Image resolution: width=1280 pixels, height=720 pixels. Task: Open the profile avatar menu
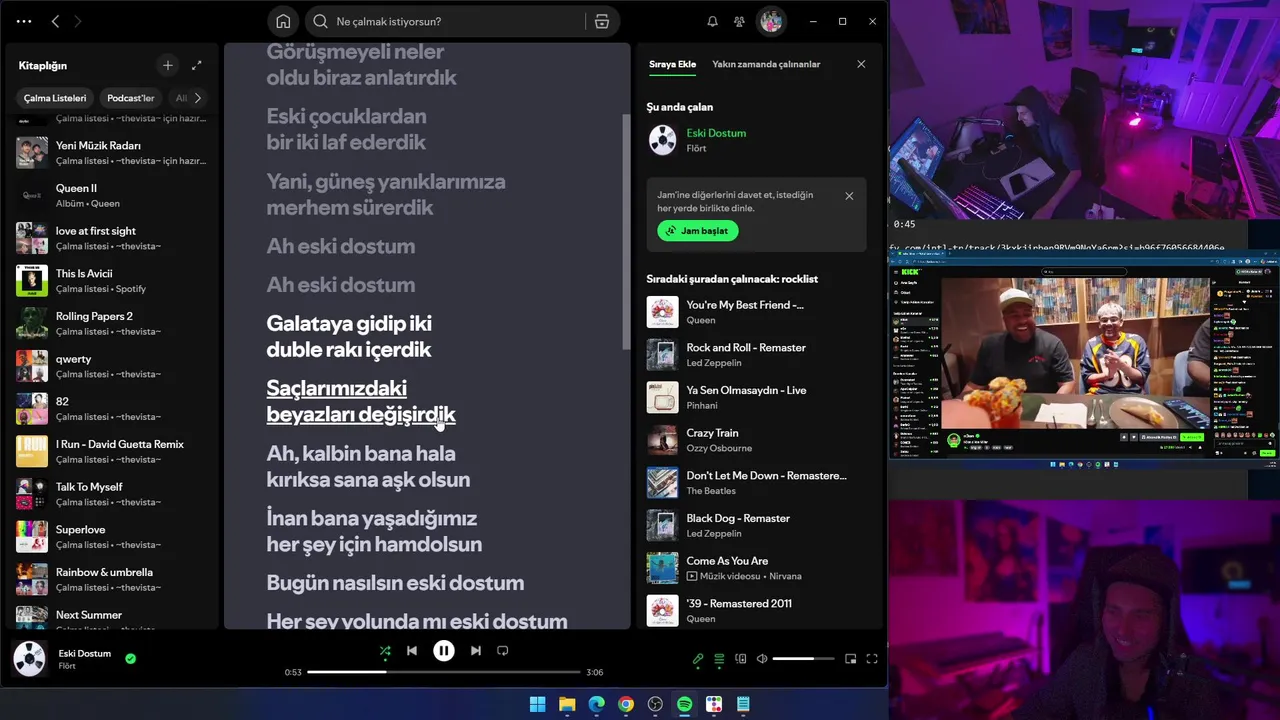coord(770,21)
